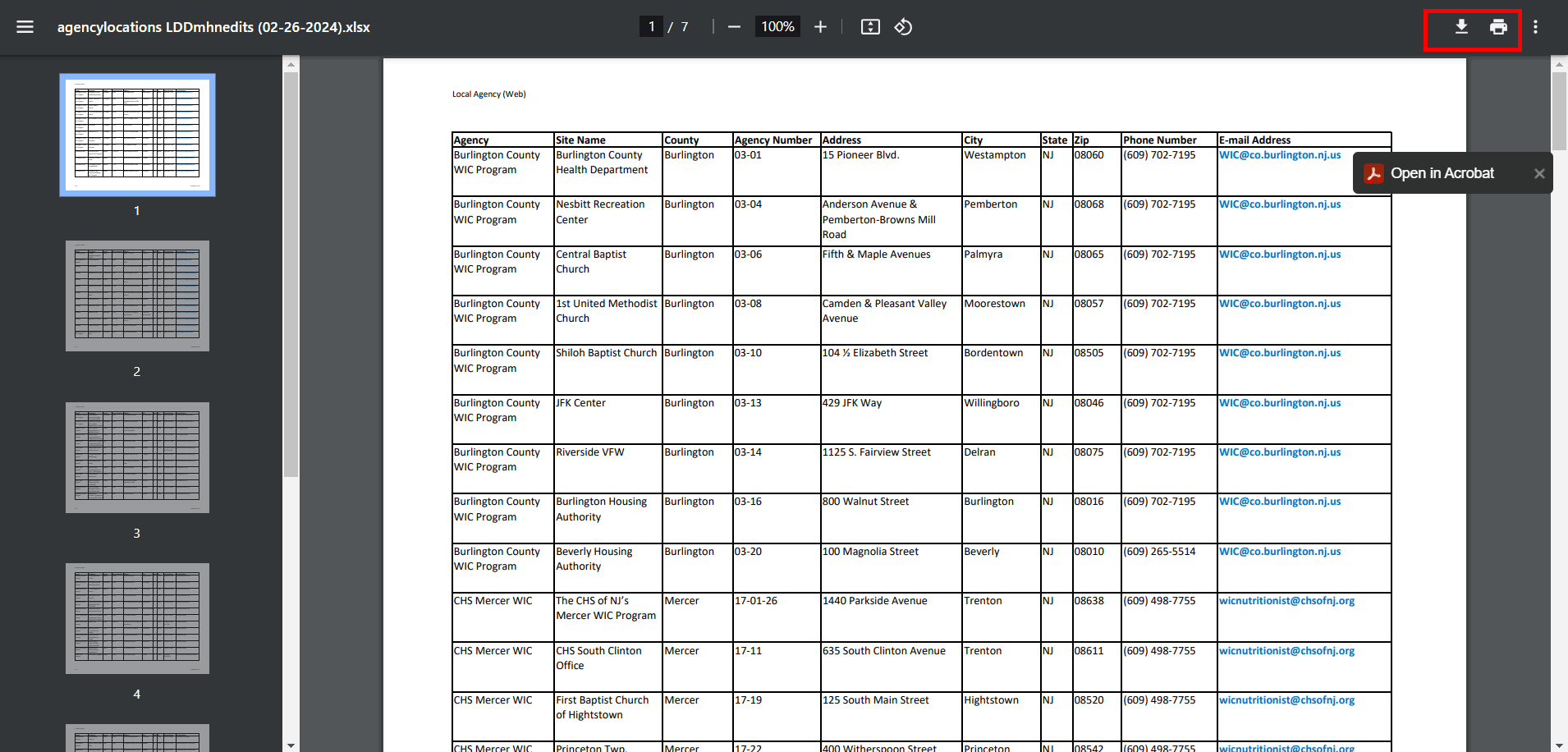Click 'Camden & Pleasant Valley Avenue' address
Viewport: 1568px width, 752px height.
[884, 311]
